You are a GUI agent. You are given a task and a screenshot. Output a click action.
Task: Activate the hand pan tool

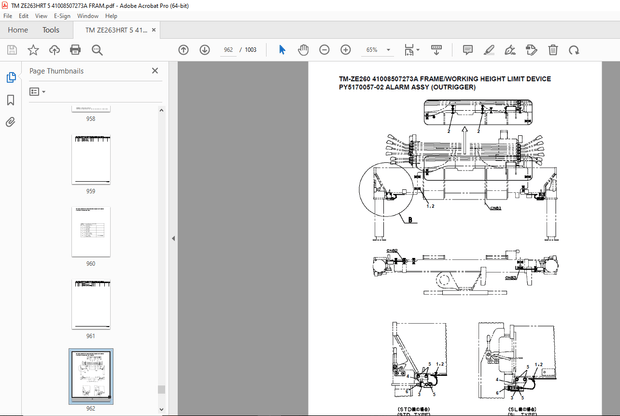[303, 50]
